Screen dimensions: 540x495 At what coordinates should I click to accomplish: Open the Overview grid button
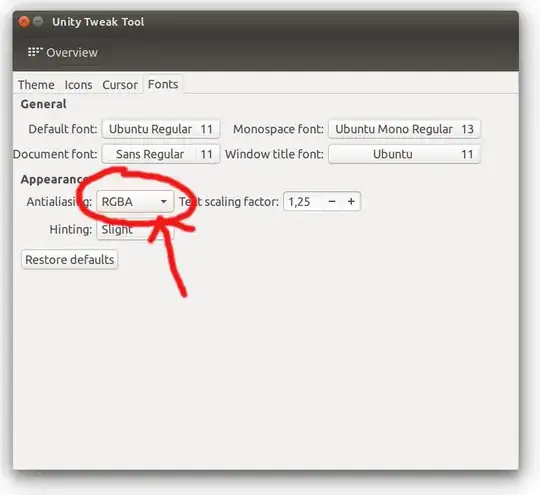[x=63, y=52]
